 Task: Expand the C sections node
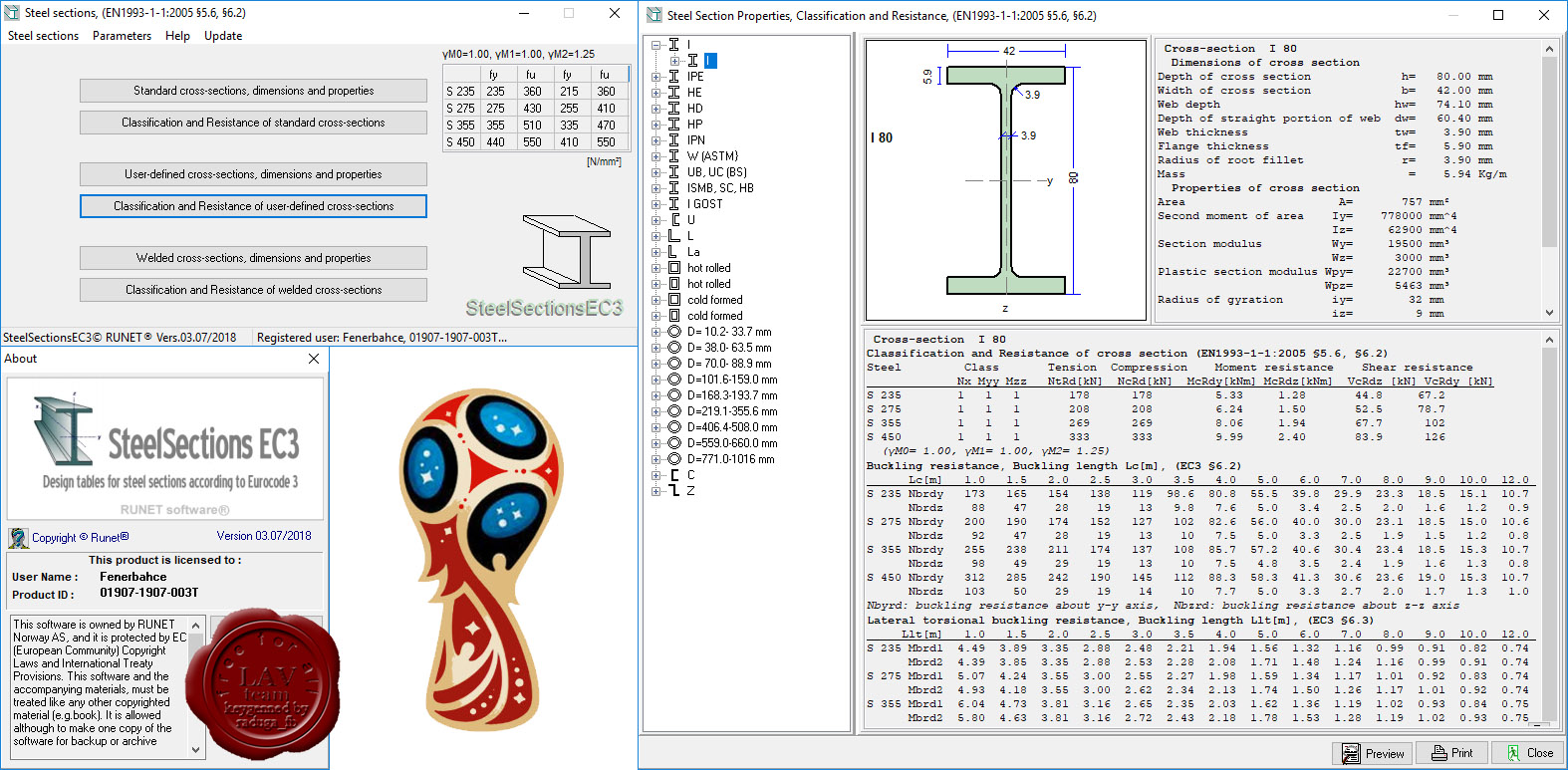(x=655, y=475)
